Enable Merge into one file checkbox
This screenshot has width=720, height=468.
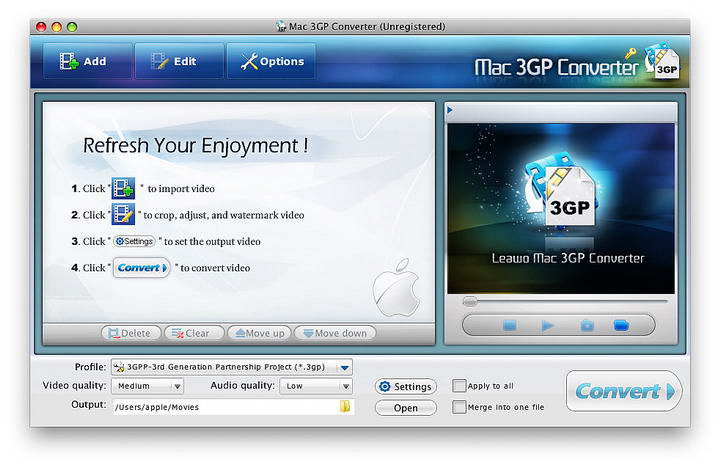[x=459, y=407]
